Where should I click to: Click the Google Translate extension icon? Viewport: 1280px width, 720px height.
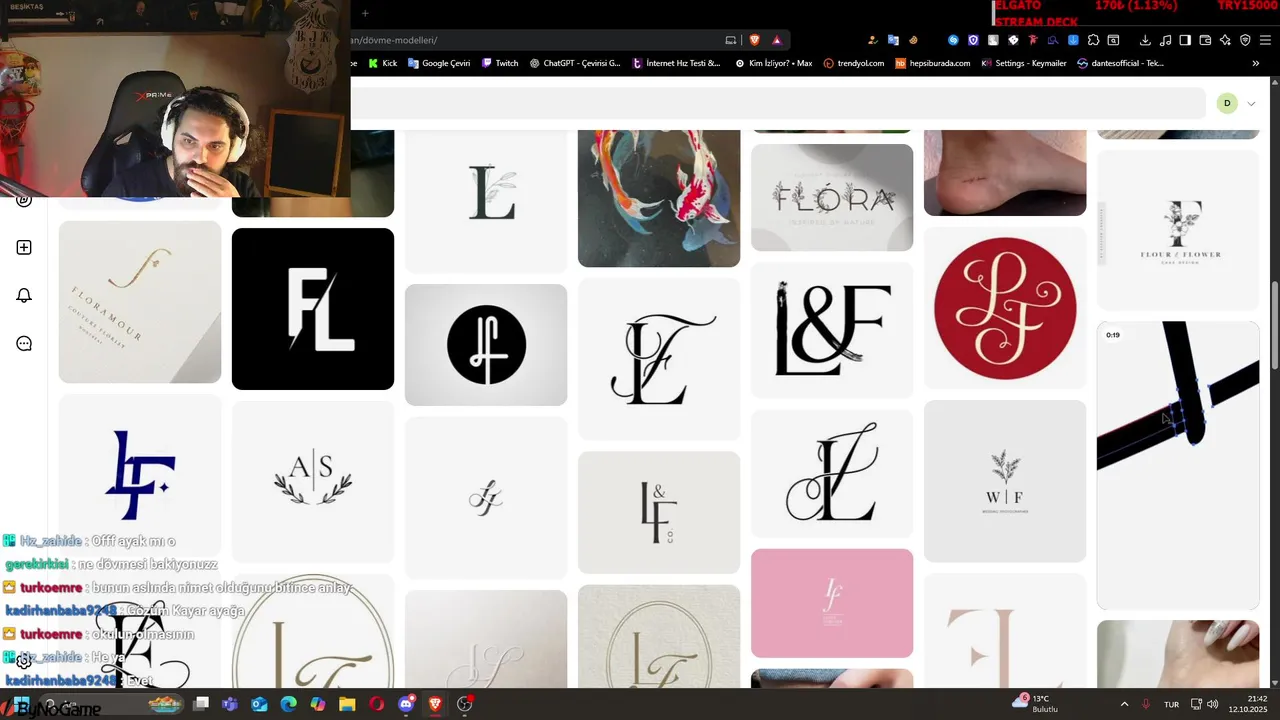(893, 40)
